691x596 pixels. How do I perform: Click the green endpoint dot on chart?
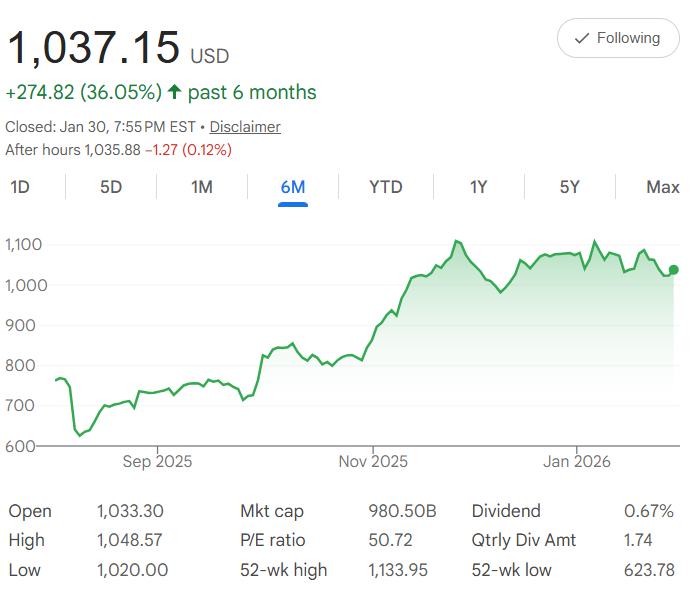tap(674, 269)
